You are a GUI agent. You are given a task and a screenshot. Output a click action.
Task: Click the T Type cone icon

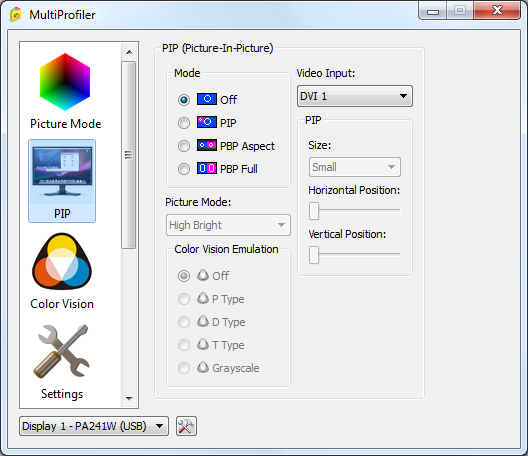pos(203,344)
